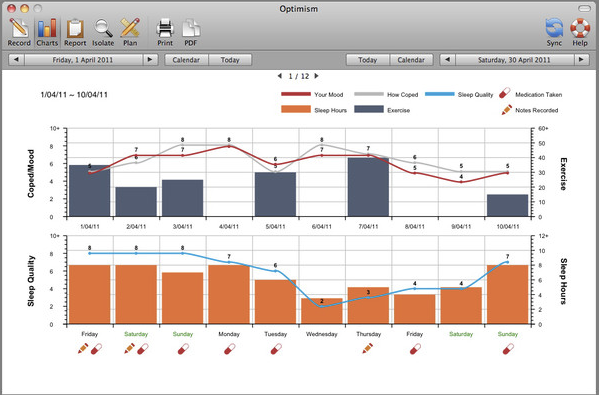Click the medication pill under first Saturday
Image resolution: width=599 pixels, height=395 pixels.
(x=143, y=348)
